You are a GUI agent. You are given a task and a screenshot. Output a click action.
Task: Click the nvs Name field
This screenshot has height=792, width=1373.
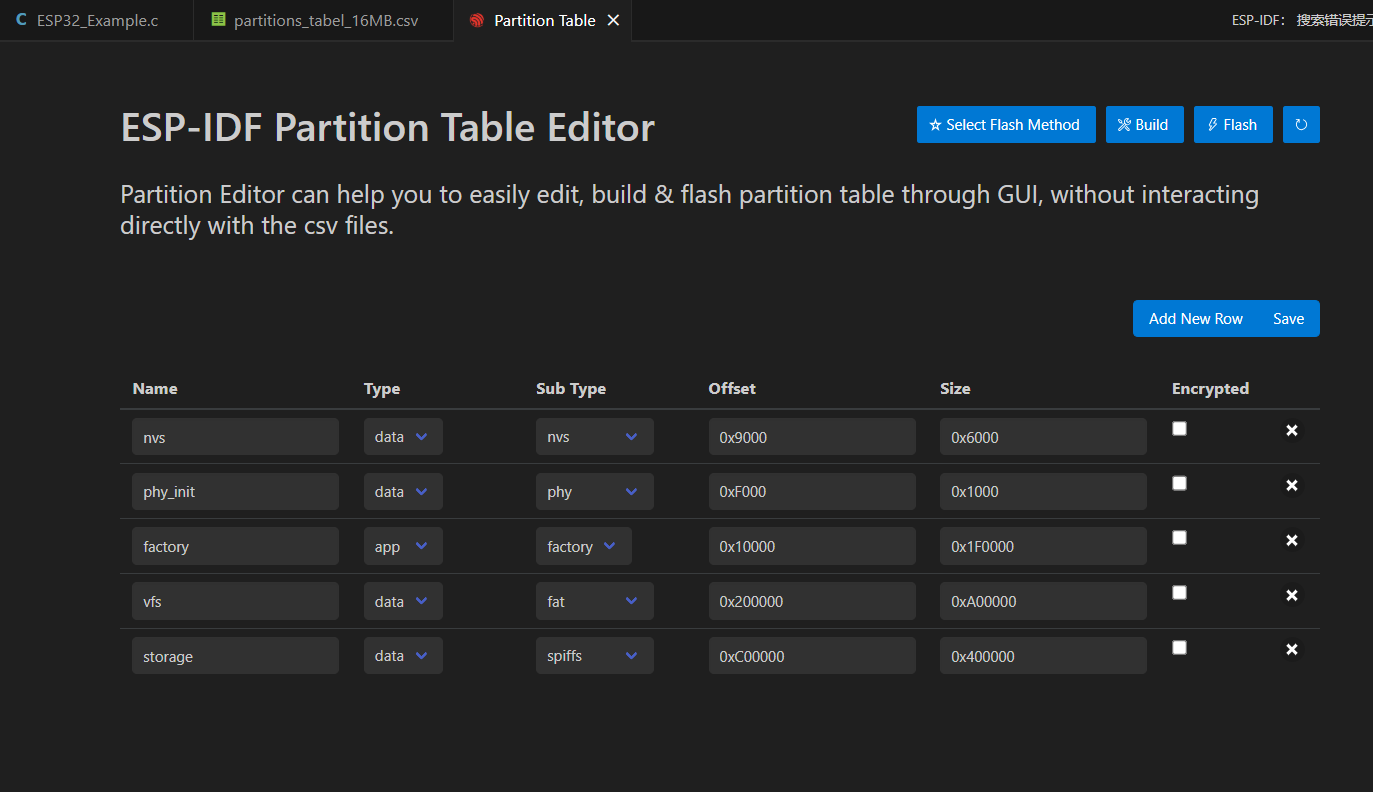pyautogui.click(x=235, y=437)
